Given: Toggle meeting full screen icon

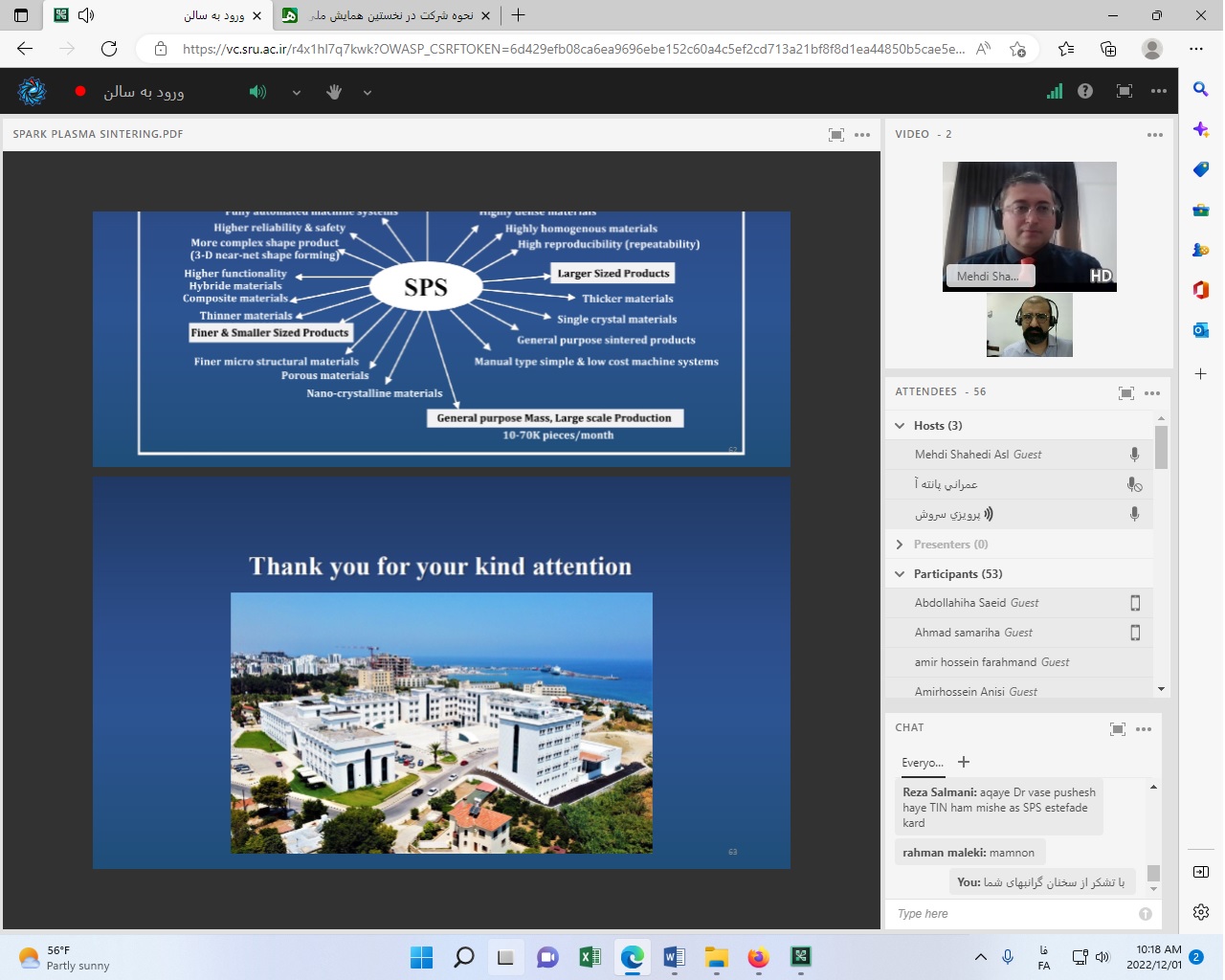Looking at the screenshot, I should [1125, 91].
